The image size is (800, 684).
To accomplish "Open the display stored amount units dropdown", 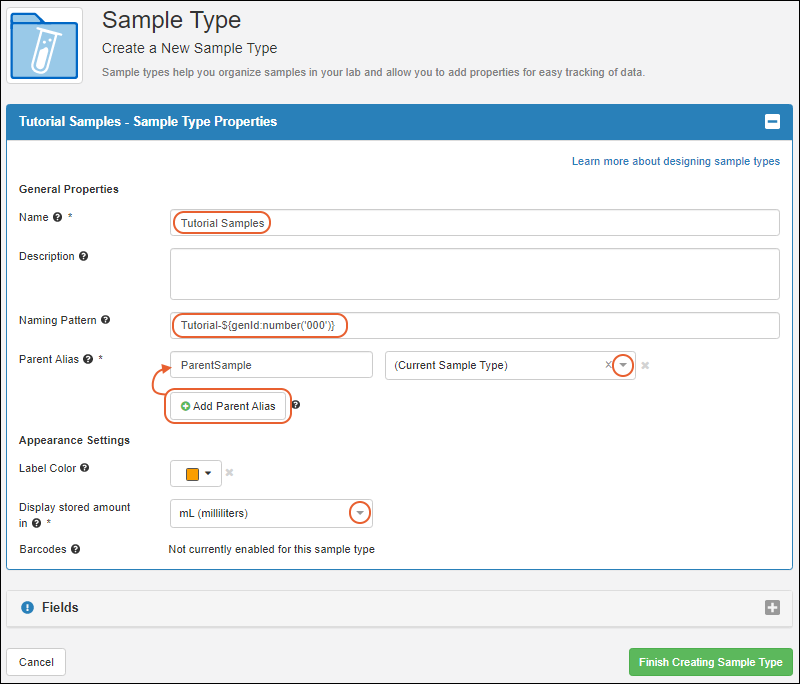I will point(359,513).
